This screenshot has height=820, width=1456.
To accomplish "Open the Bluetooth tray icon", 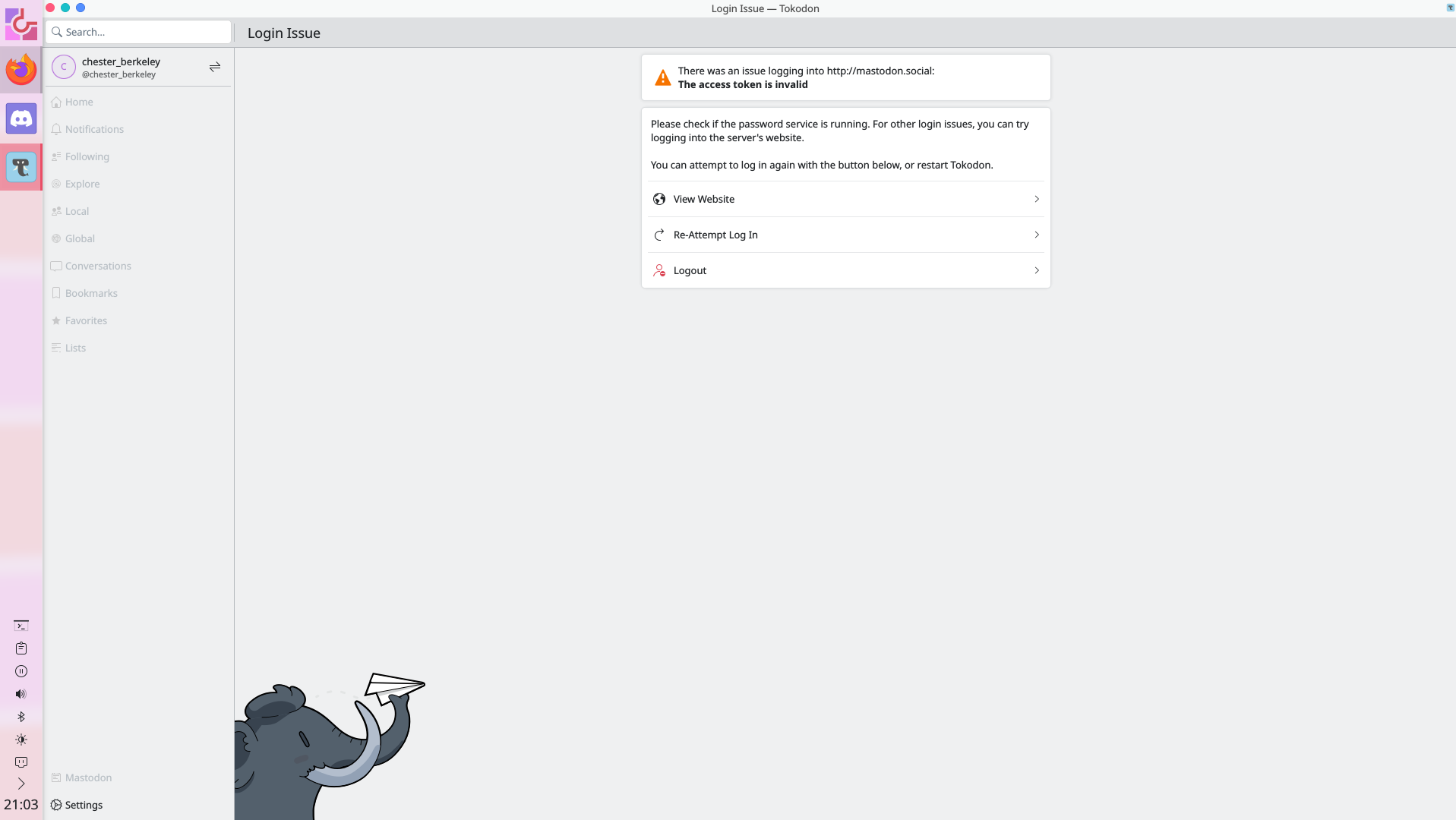I will coord(21,717).
